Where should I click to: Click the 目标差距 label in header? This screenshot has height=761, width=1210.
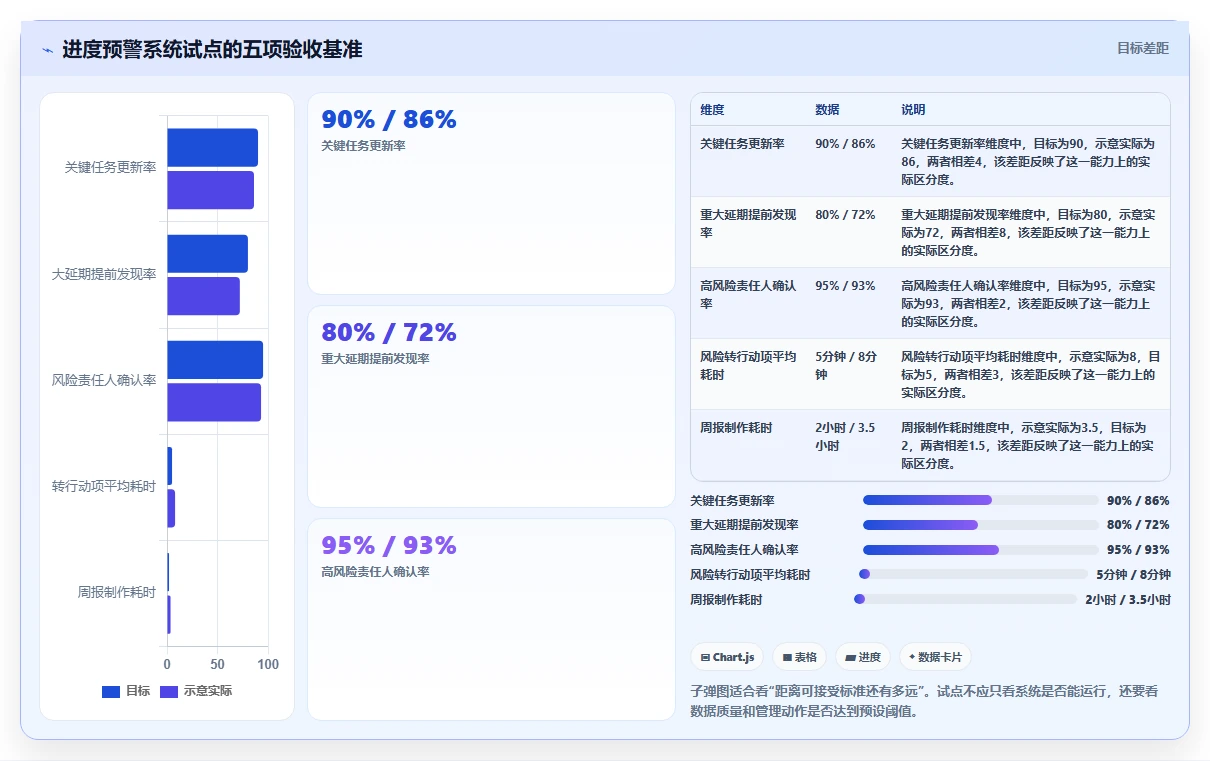point(1142,48)
